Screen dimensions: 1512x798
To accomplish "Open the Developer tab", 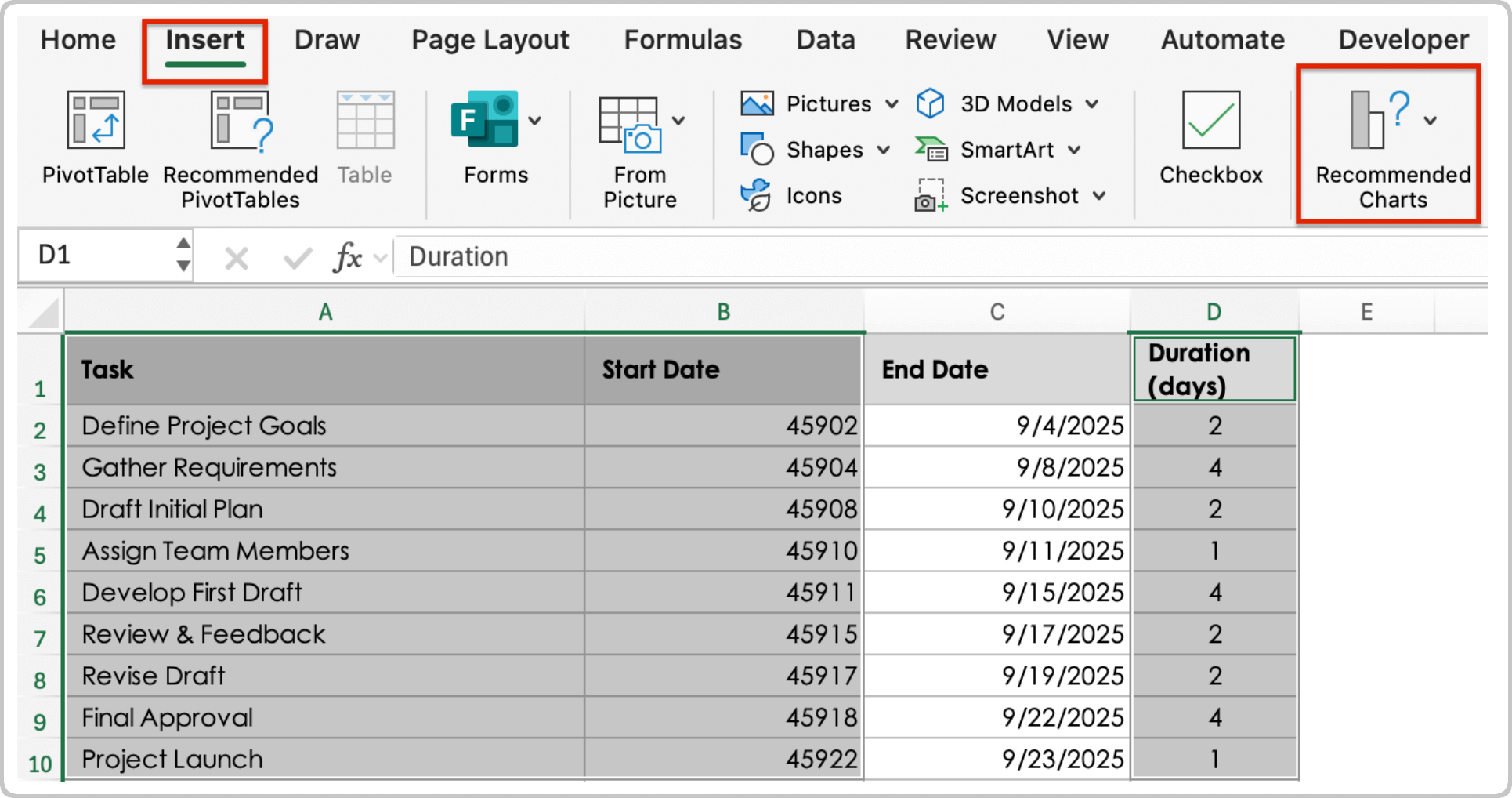I will 1402,39.
